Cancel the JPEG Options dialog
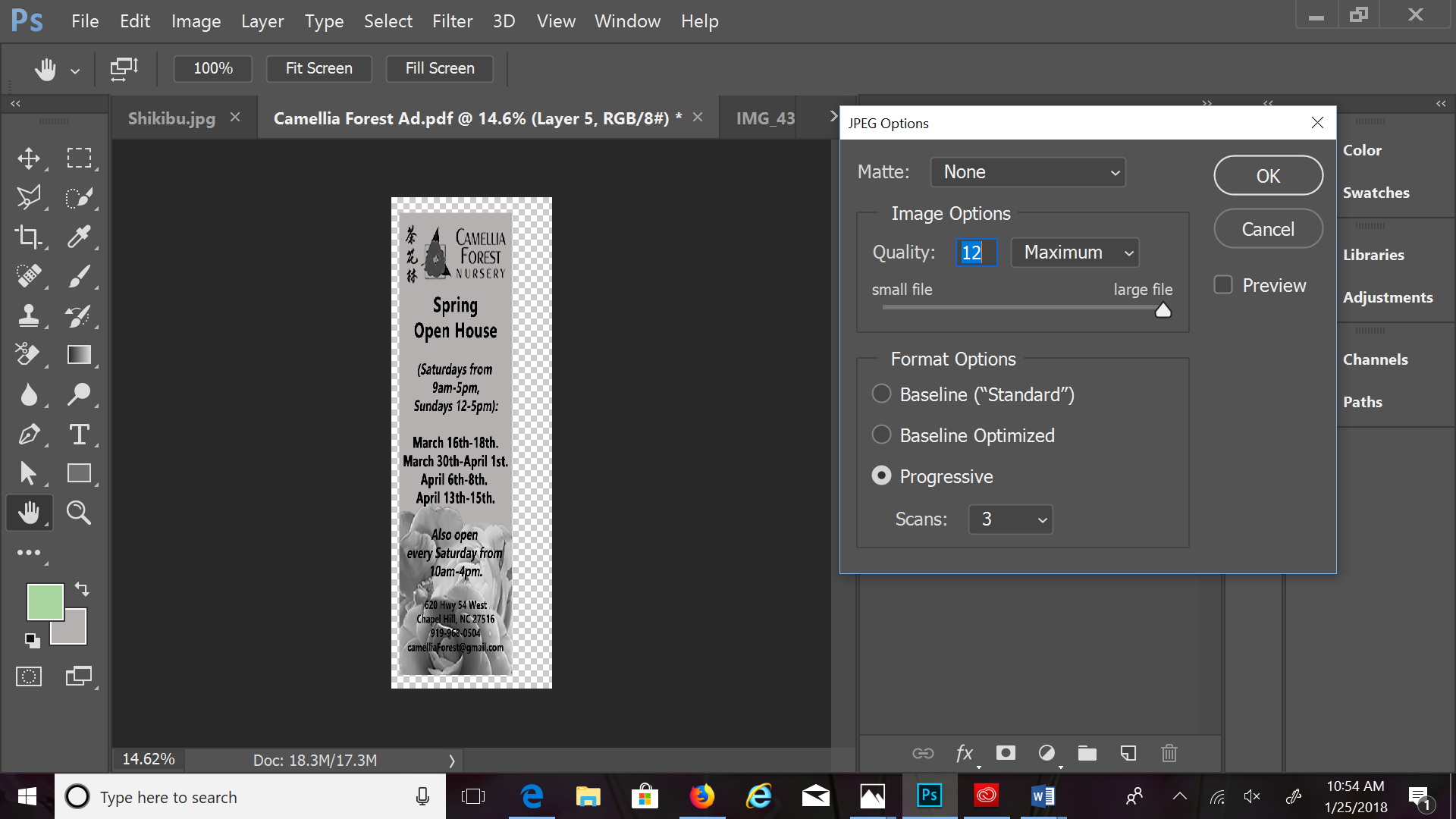Screen dimensions: 1456x819 [x=1269, y=229]
